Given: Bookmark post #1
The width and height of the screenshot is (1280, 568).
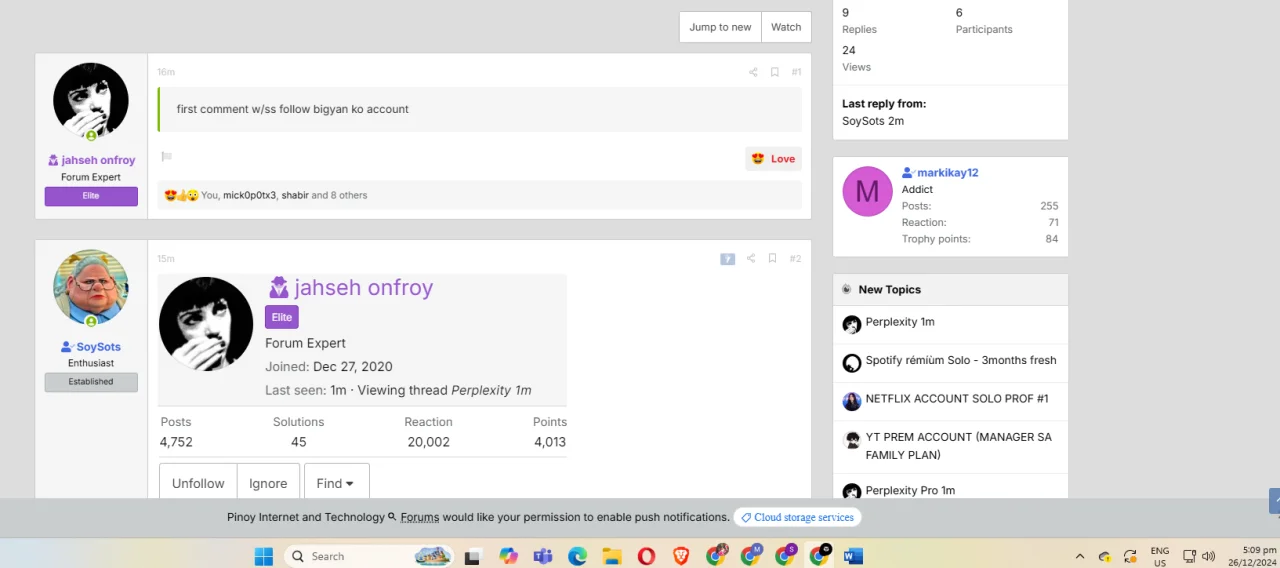Looking at the screenshot, I should click(x=774, y=72).
